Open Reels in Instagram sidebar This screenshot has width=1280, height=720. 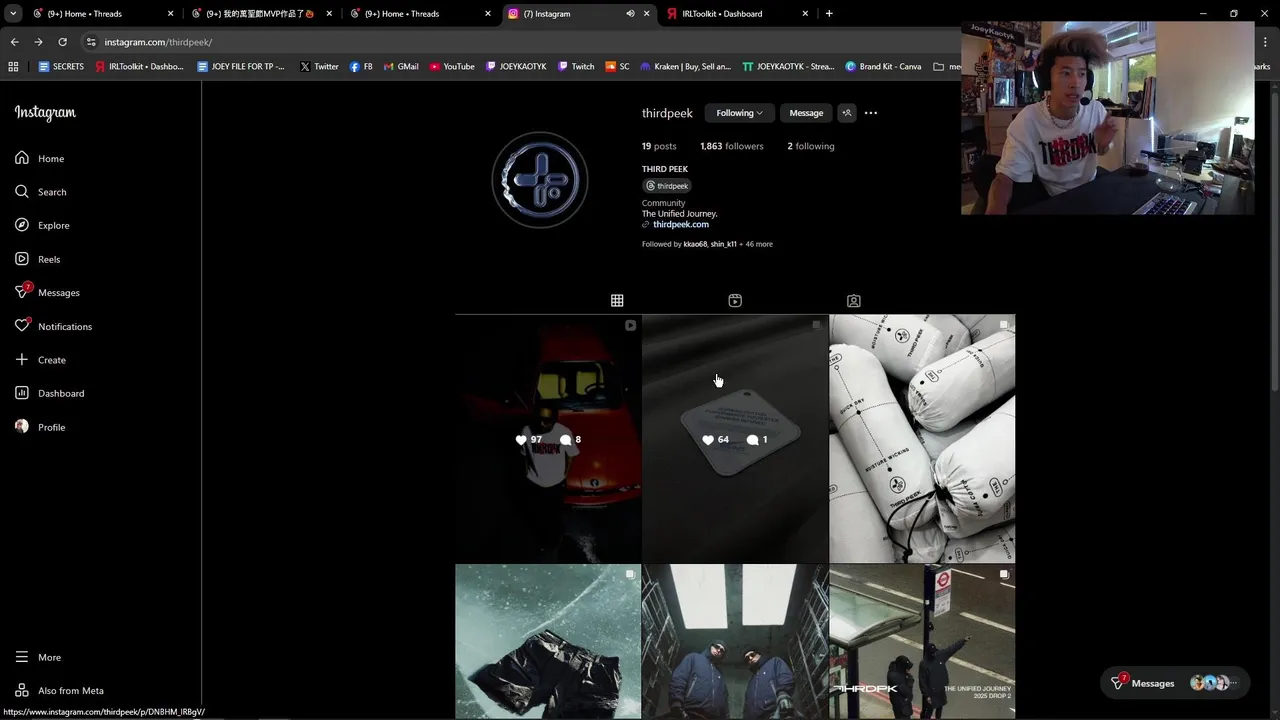[38, 259]
